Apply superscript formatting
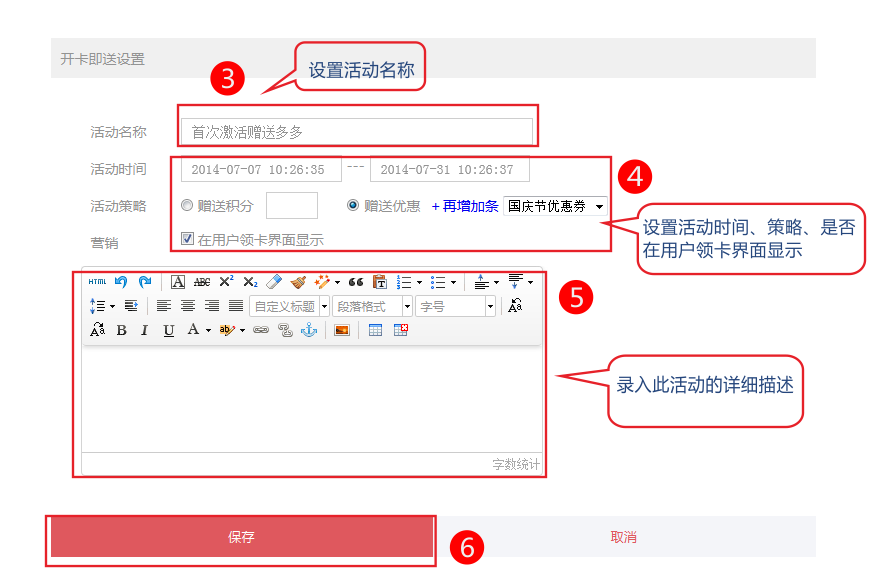871x568 pixels. pos(226,282)
